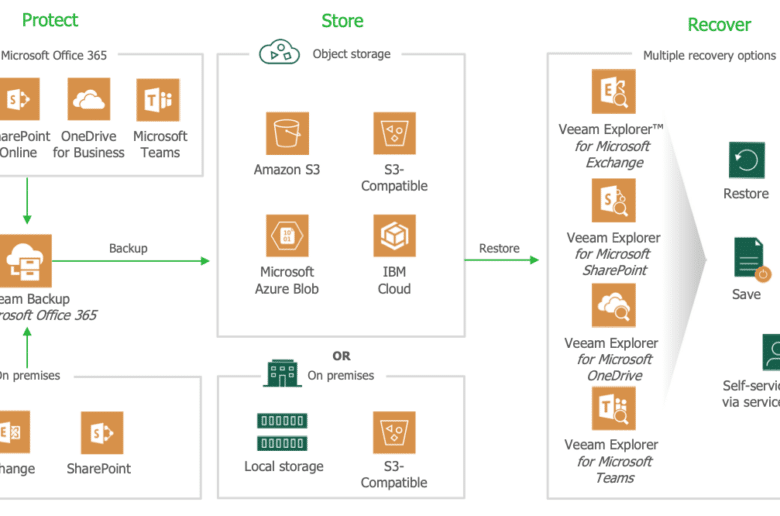The height and width of the screenshot is (516, 780).
Task: Click the Microsoft Office 365 group label
Action: (54, 55)
